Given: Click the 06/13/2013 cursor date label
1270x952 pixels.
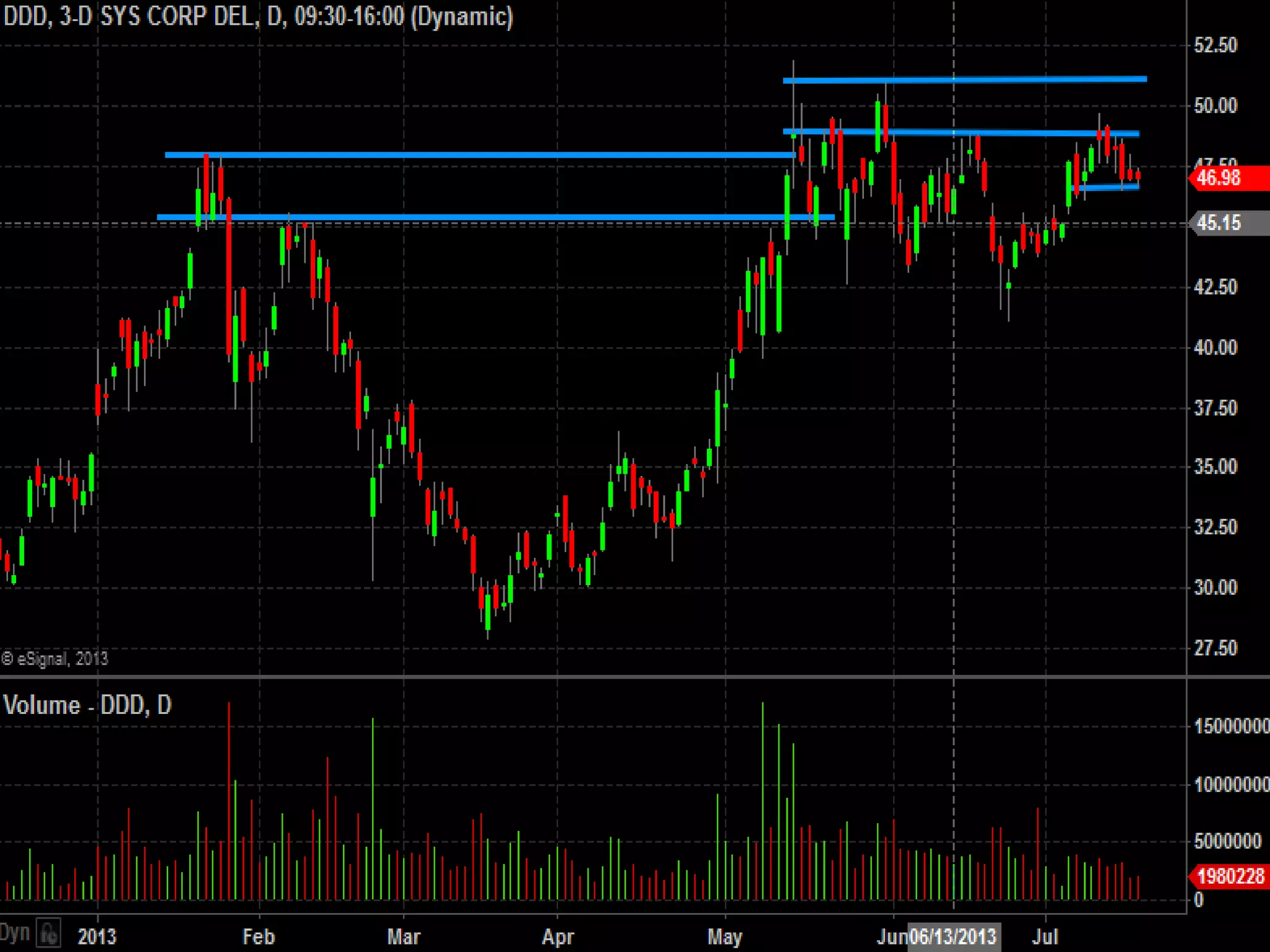Looking at the screenshot, I should pyautogui.click(x=953, y=936).
